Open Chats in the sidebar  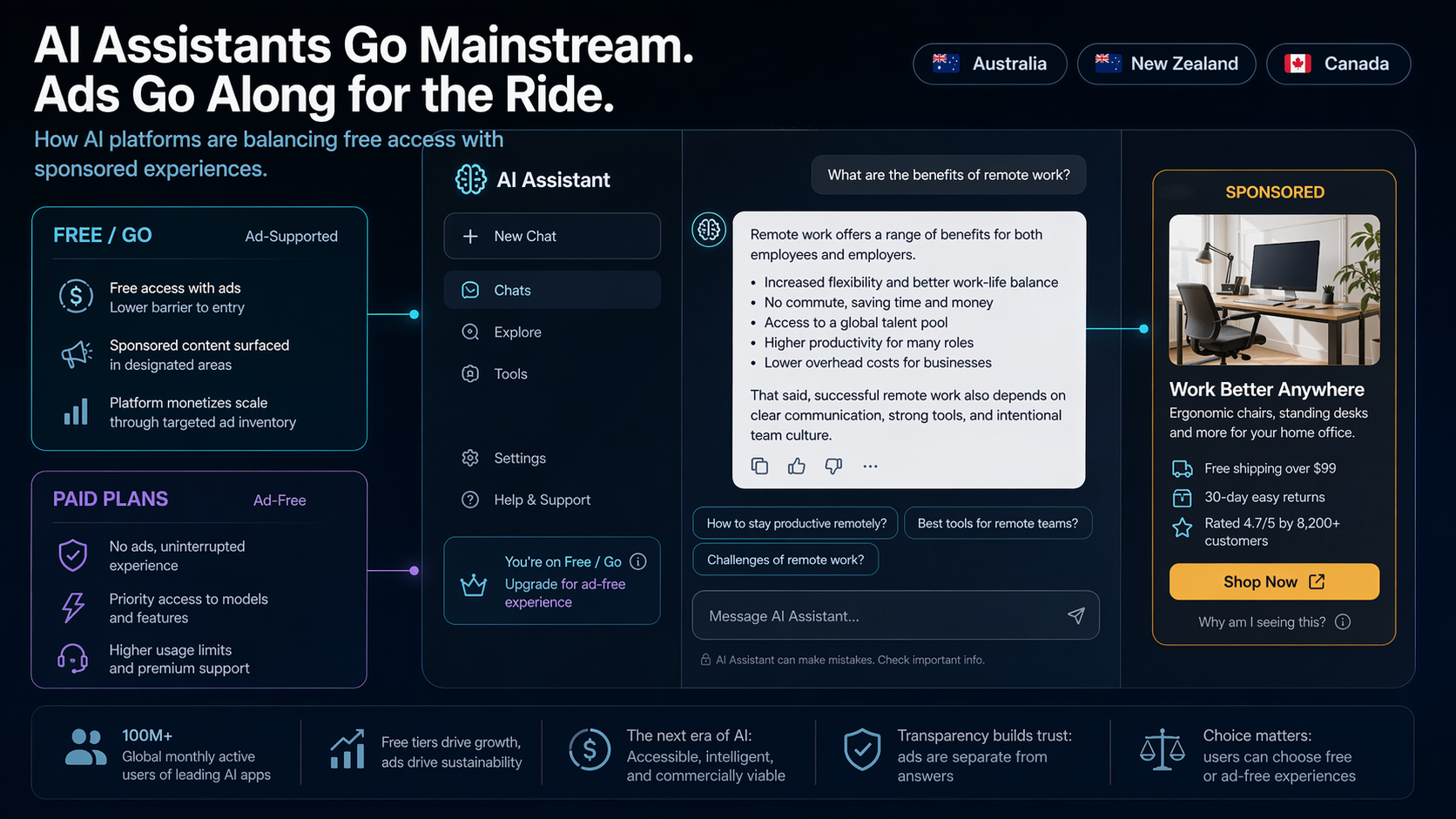(x=552, y=290)
